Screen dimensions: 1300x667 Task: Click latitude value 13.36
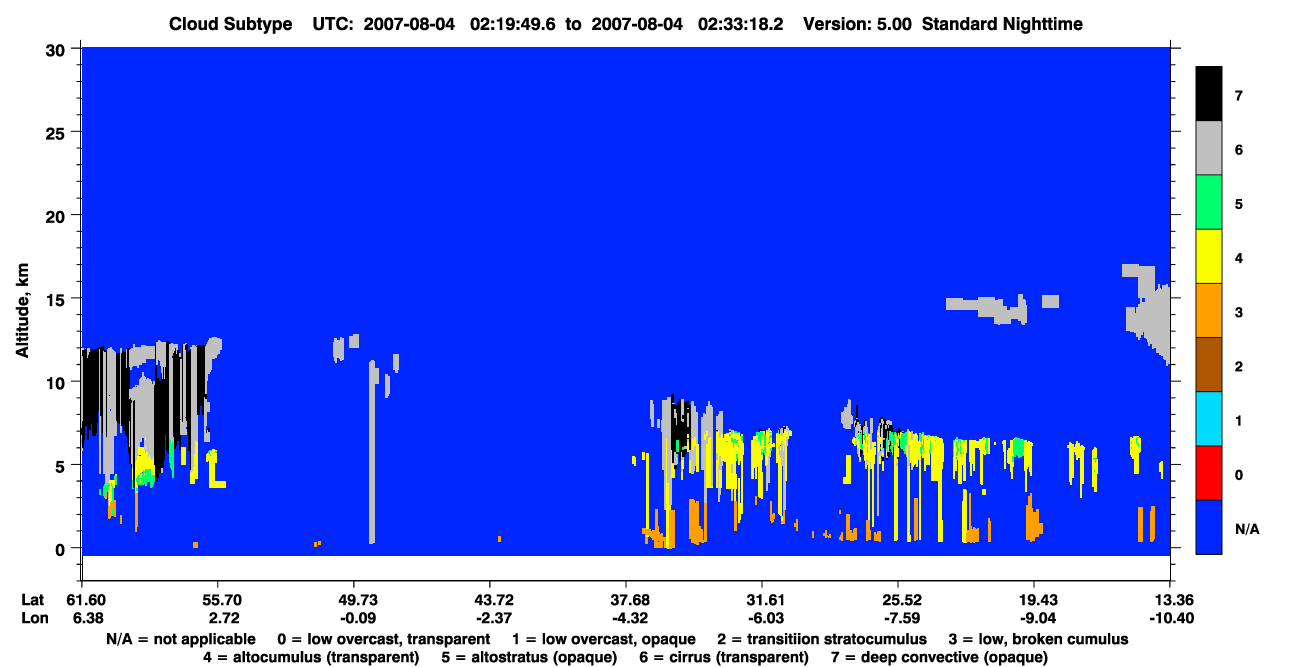[x=1170, y=600]
